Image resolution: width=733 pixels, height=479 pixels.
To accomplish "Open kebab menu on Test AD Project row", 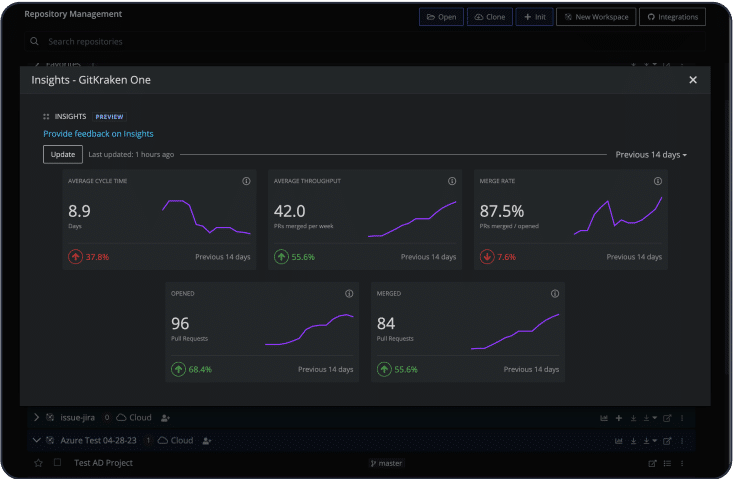I will [682, 464].
